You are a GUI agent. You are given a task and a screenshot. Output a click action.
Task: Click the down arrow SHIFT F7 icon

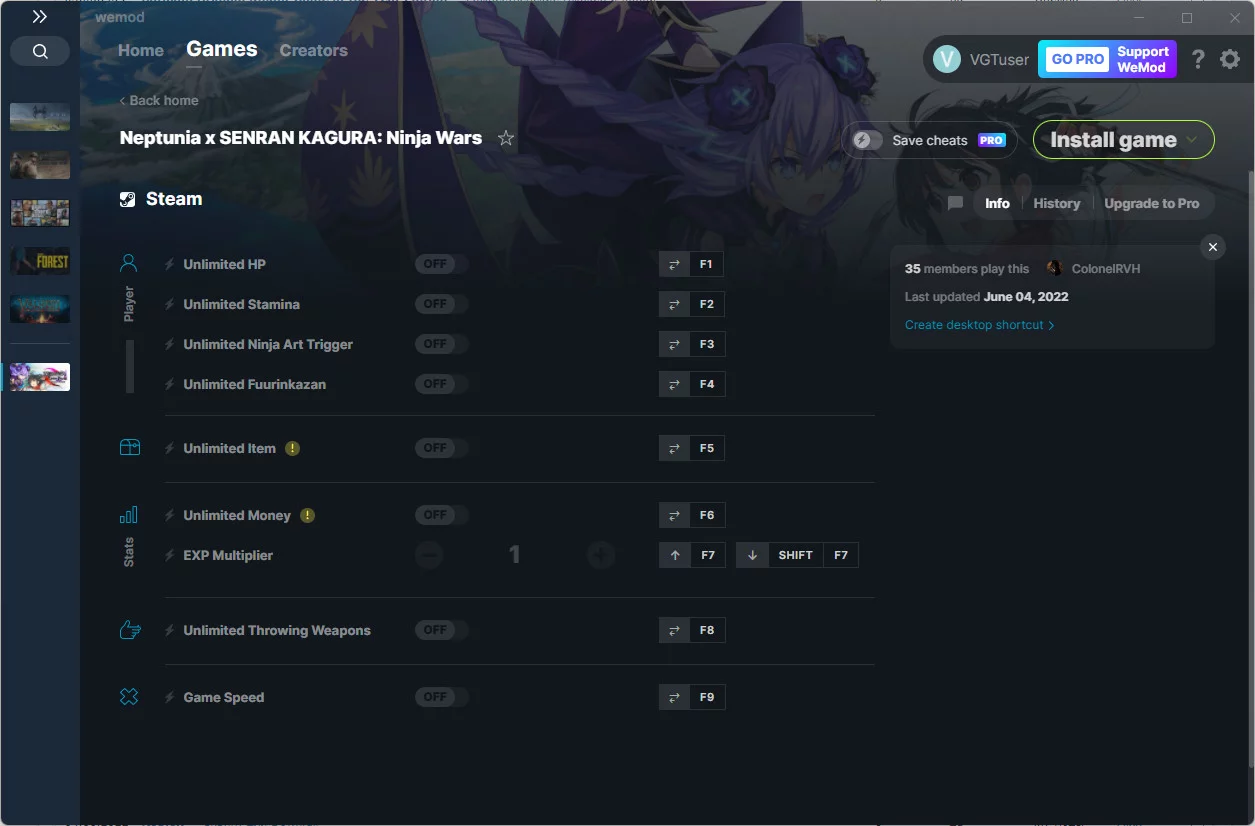(x=752, y=555)
